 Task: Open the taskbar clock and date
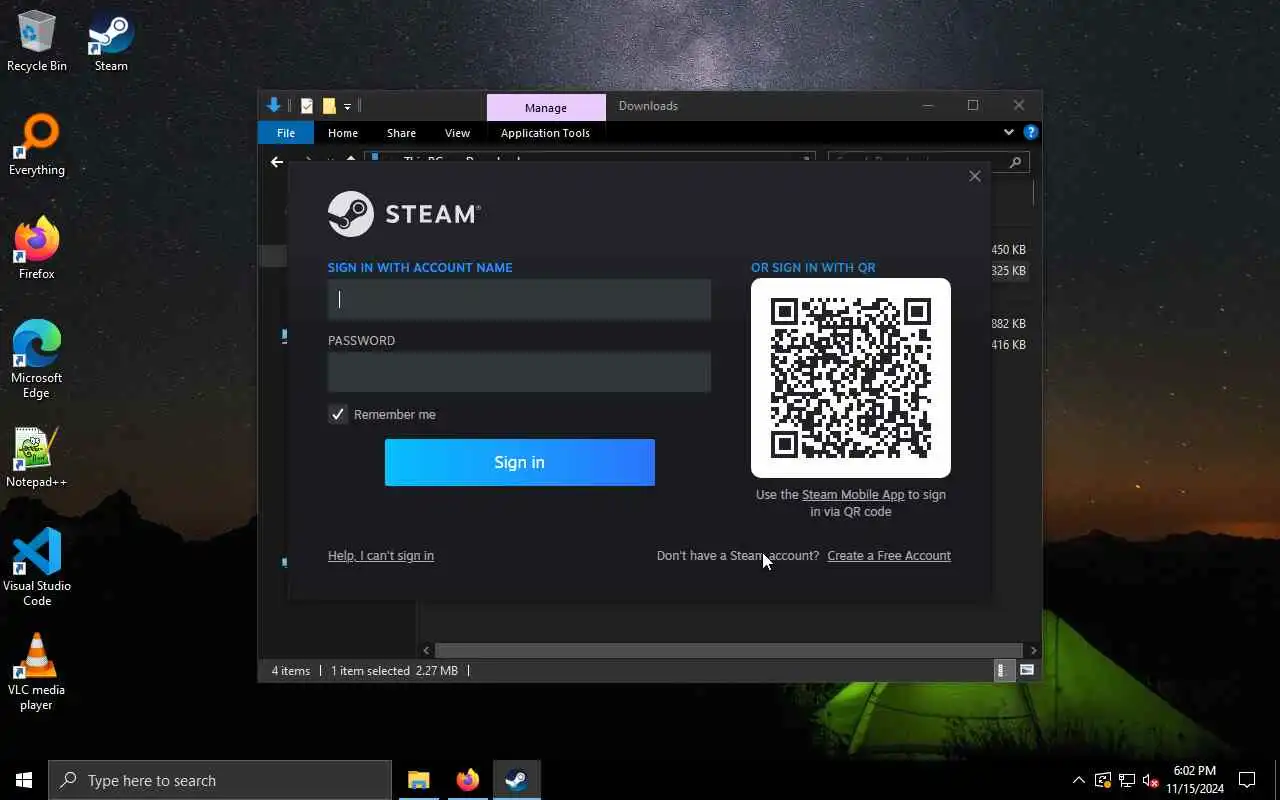click(1195, 780)
